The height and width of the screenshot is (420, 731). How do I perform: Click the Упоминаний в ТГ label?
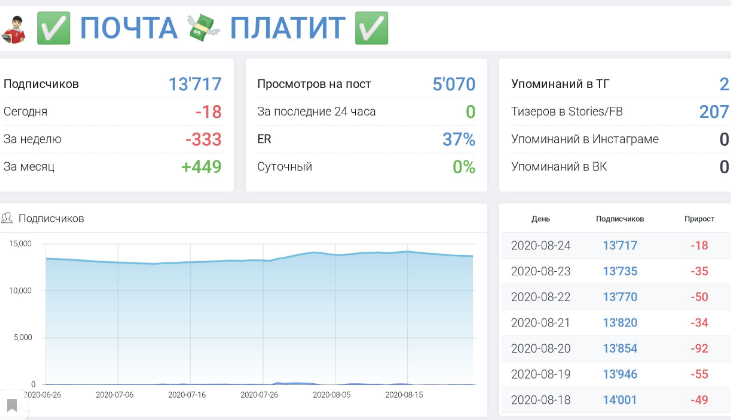[x=560, y=84]
